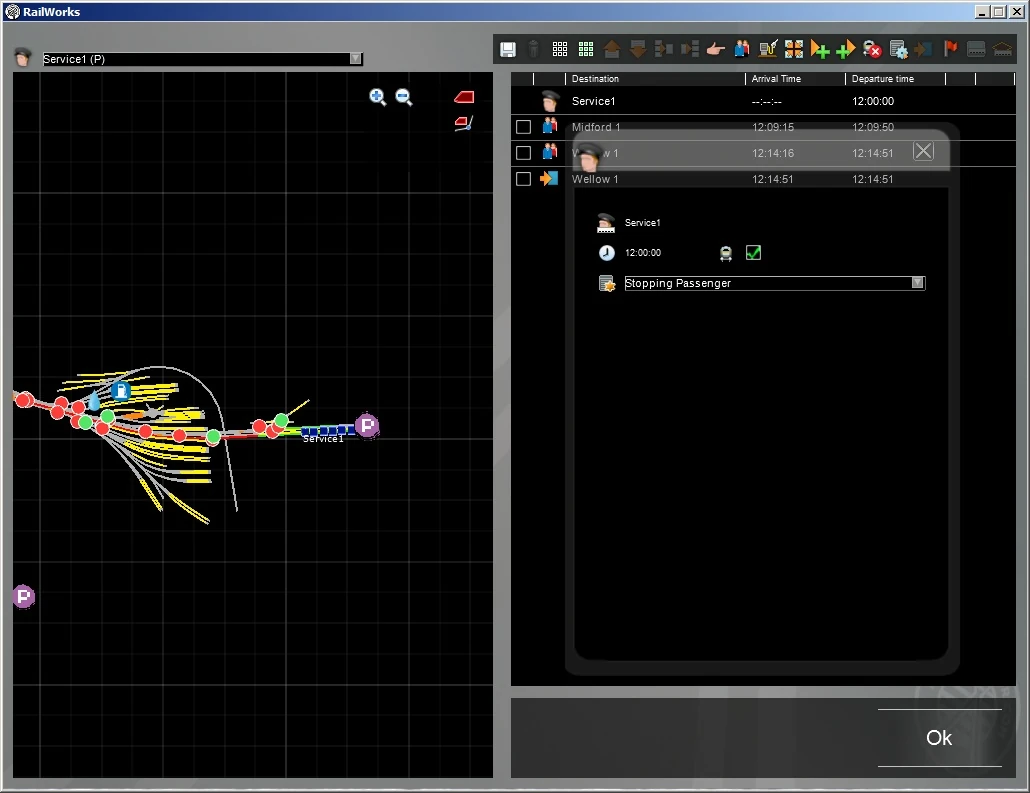The height and width of the screenshot is (793, 1030).
Task: Click the two passengers toolbar icon
Action: point(741,49)
